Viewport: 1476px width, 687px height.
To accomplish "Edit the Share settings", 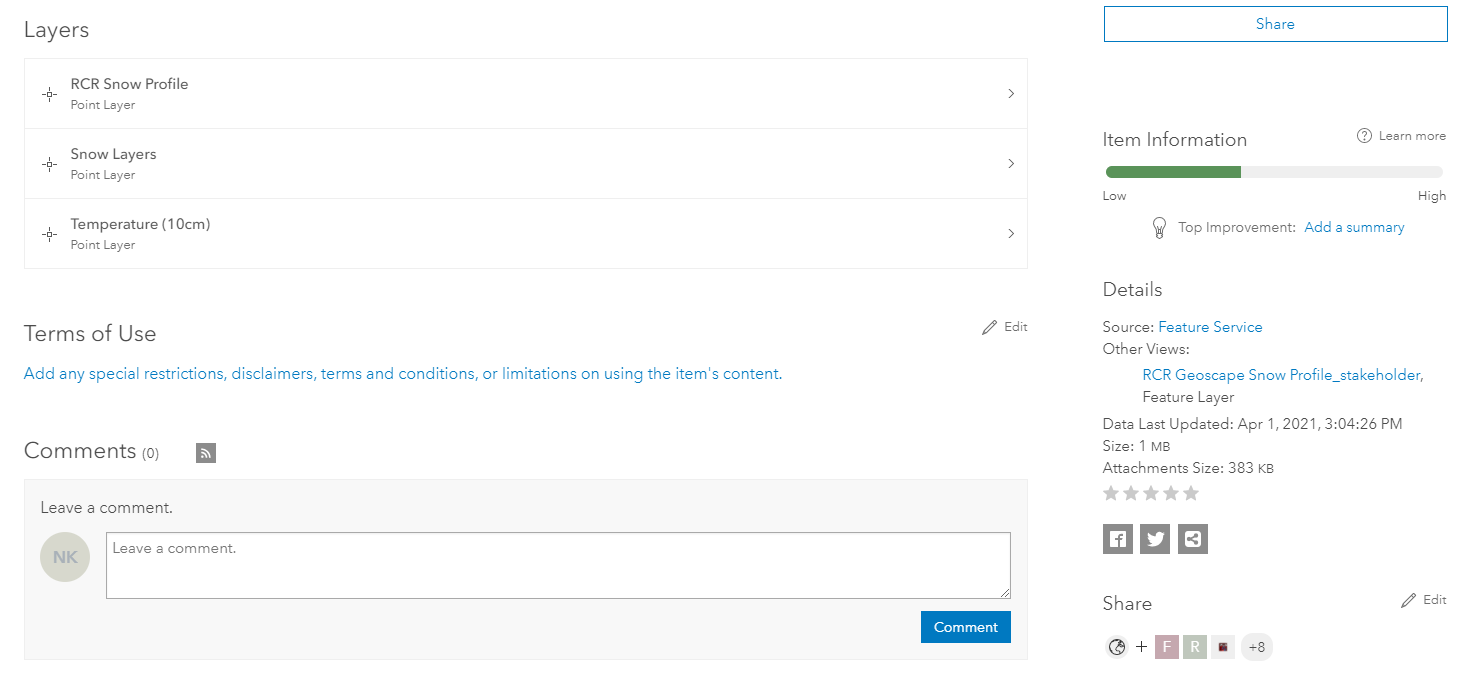I will coord(1423,599).
